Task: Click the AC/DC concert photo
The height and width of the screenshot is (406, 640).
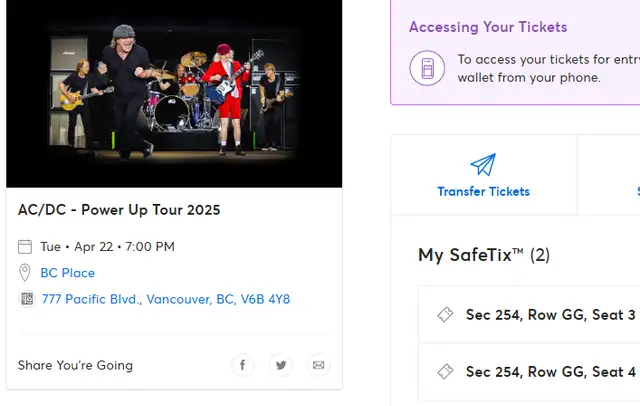Action: (174, 94)
